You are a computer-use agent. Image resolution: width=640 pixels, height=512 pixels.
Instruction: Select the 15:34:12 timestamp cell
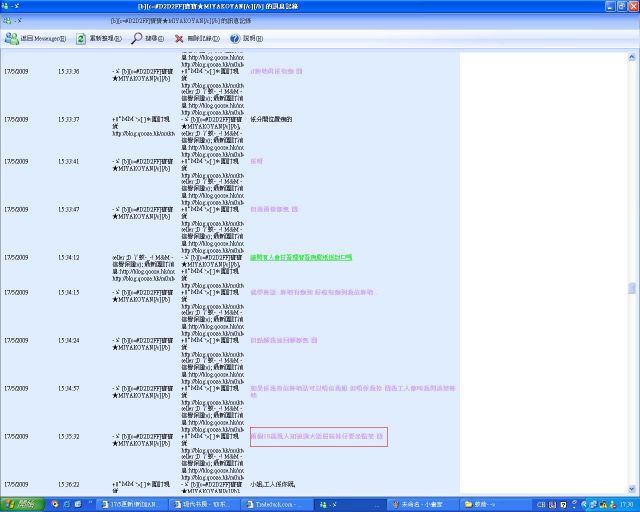tap(68, 258)
